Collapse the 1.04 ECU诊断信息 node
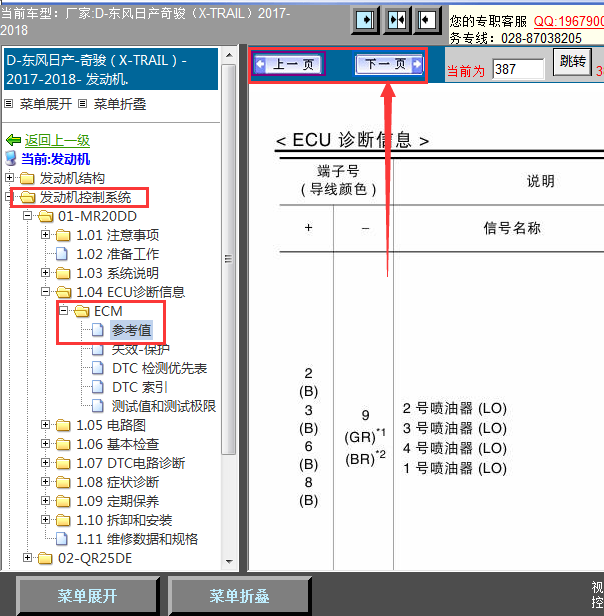Image resolution: width=604 pixels, height=616 pixels. pos(46,292)
